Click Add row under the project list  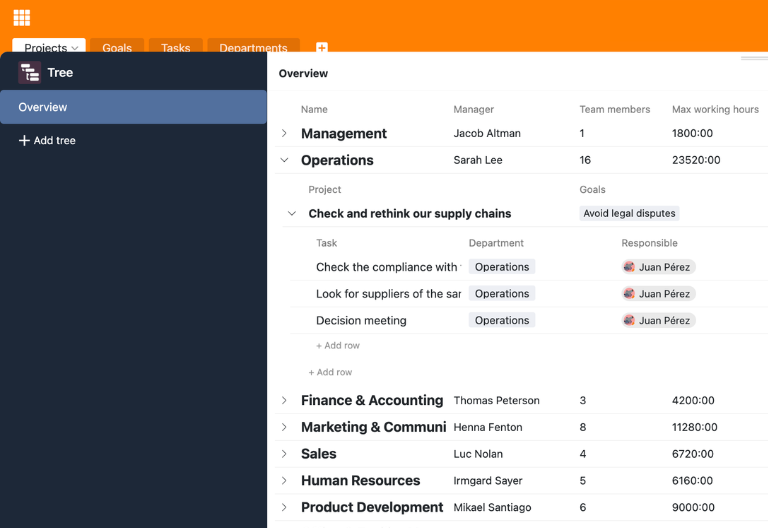click(330, 372)
